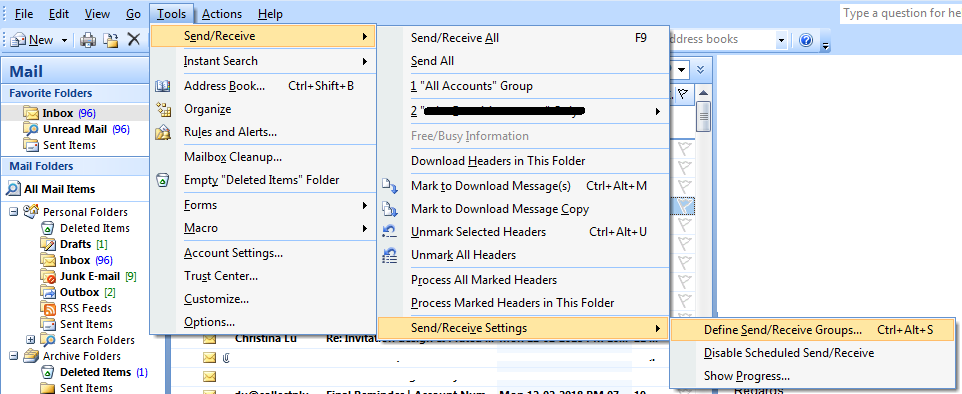Click the Rules and Alerts icon
The width and height of the screenshot is (962, 394).
click(163, 132)
